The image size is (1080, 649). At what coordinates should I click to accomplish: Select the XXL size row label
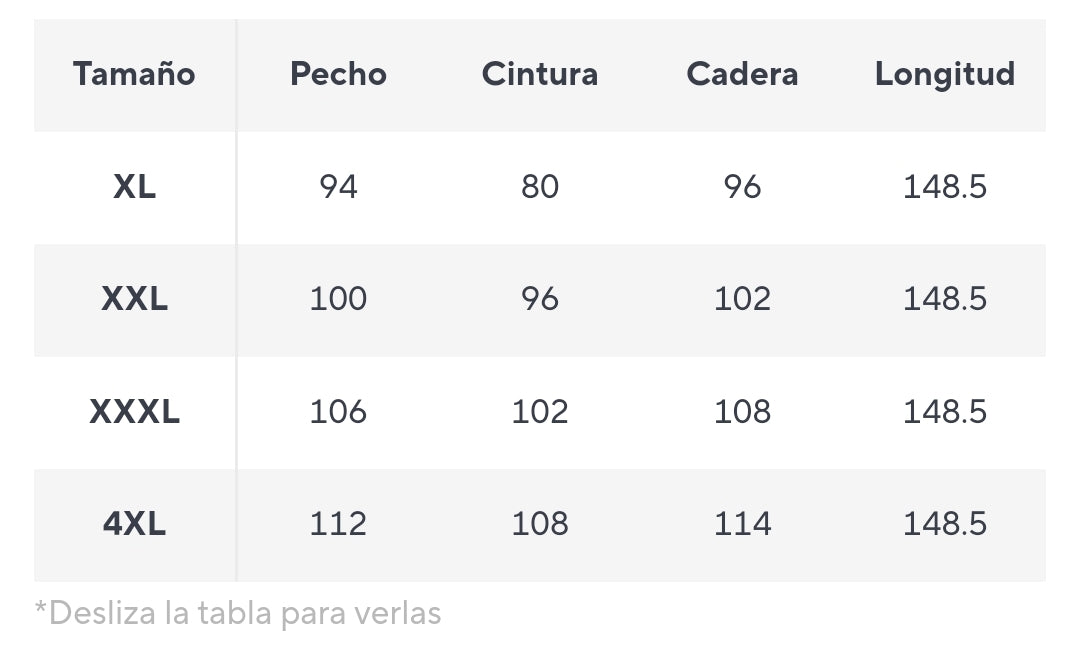[x=134, y=299]
